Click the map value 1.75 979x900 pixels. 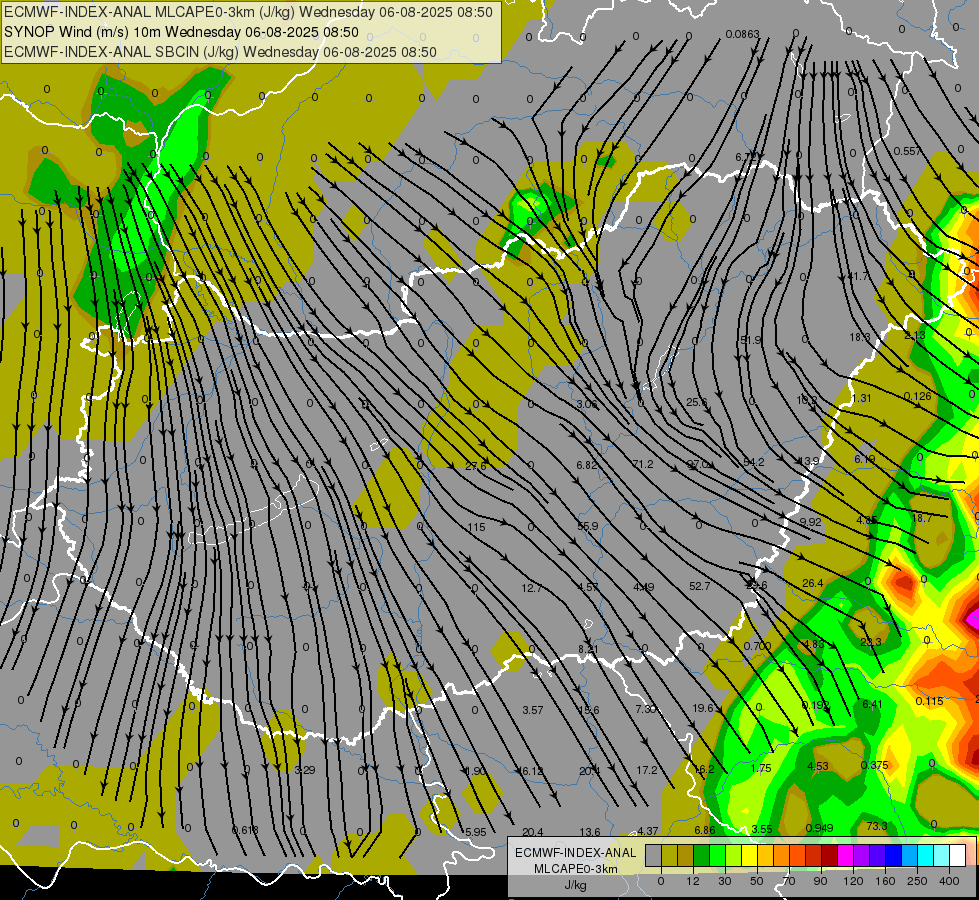click(761, 768)
